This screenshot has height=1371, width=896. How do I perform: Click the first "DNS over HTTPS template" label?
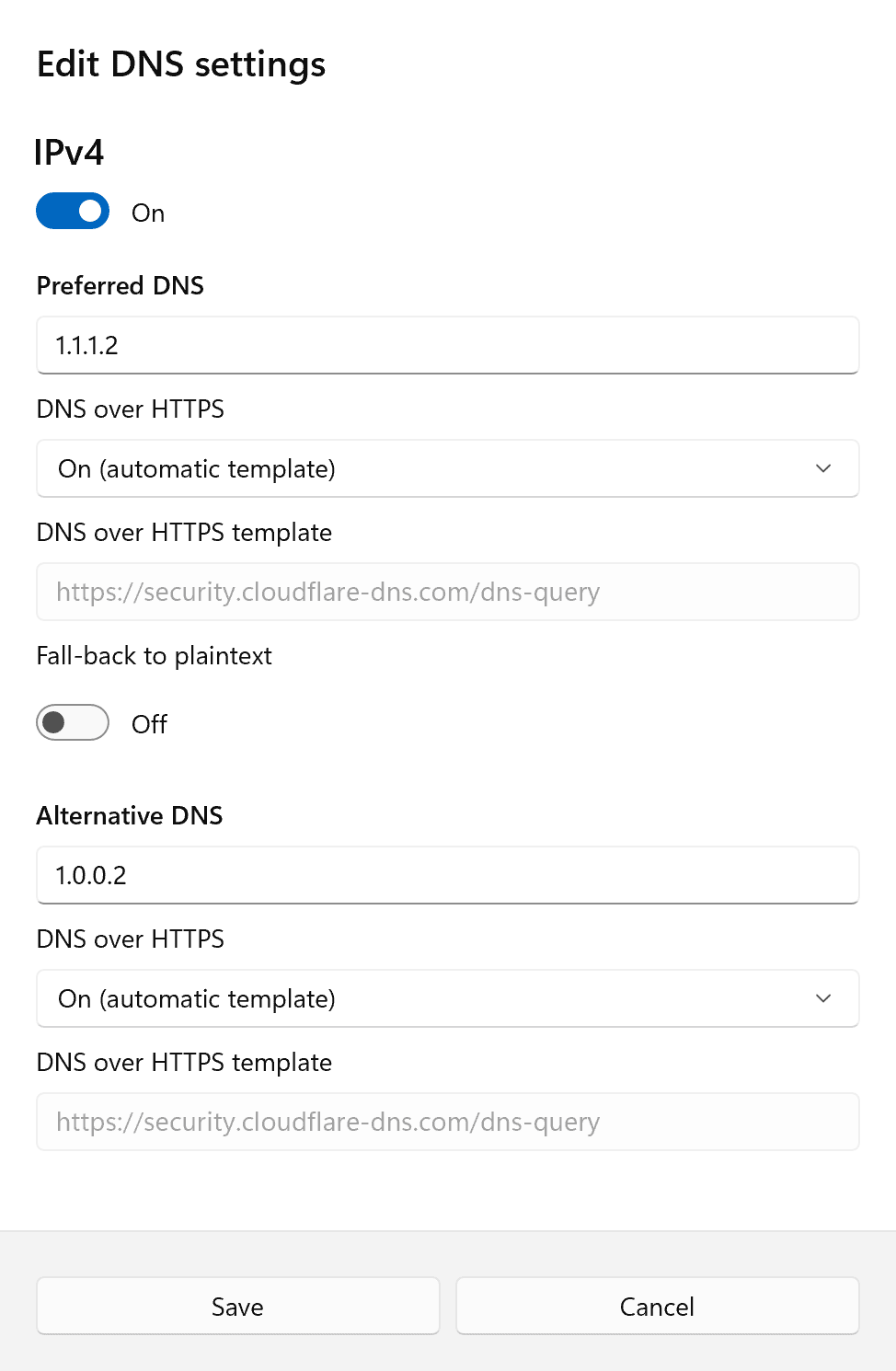click(x=184, y=533)
